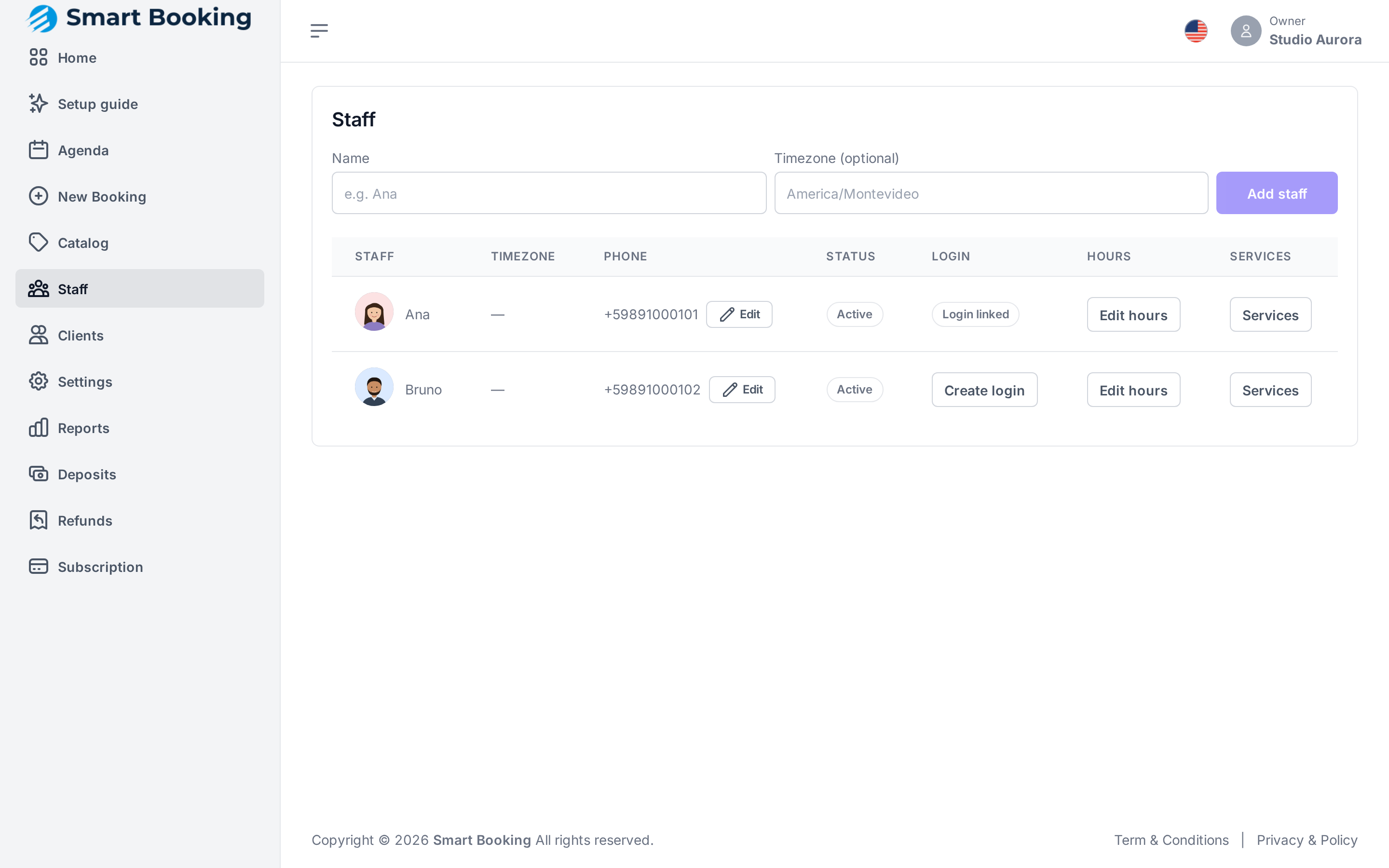Click the Studio Aurora account name
The image size is (1389, 868).
tap(1315, 40)
